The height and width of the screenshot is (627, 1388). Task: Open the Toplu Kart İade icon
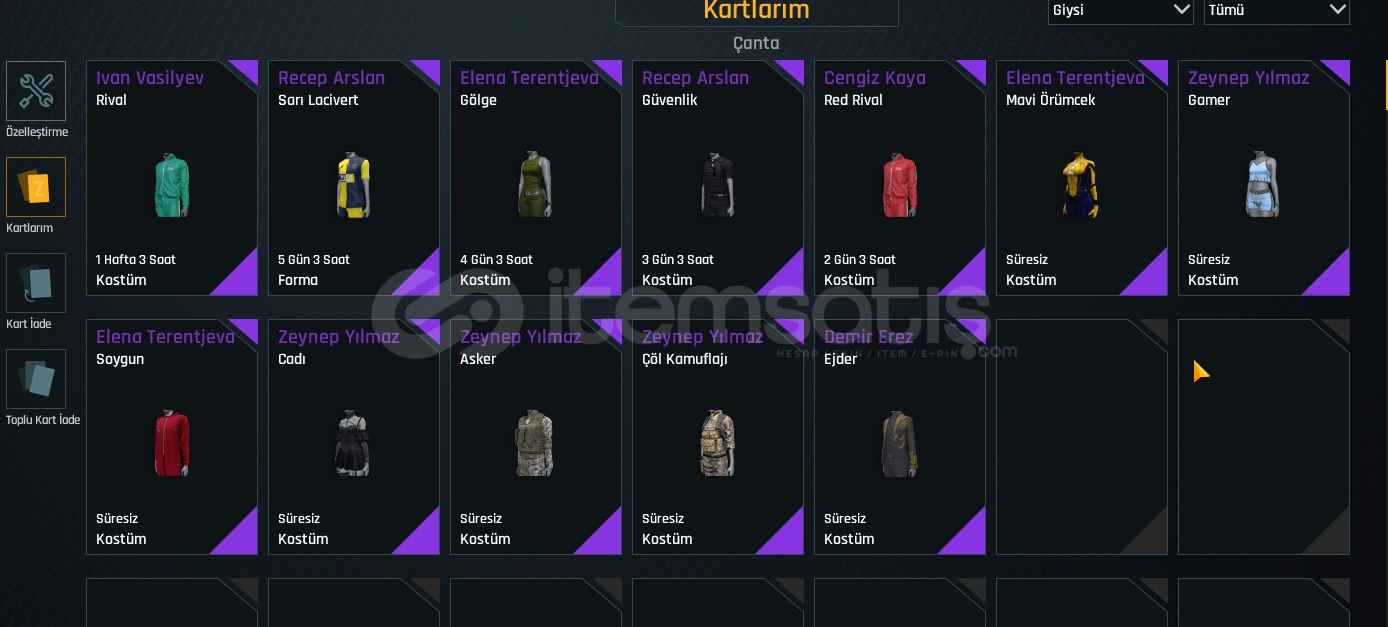coord(36,379)
